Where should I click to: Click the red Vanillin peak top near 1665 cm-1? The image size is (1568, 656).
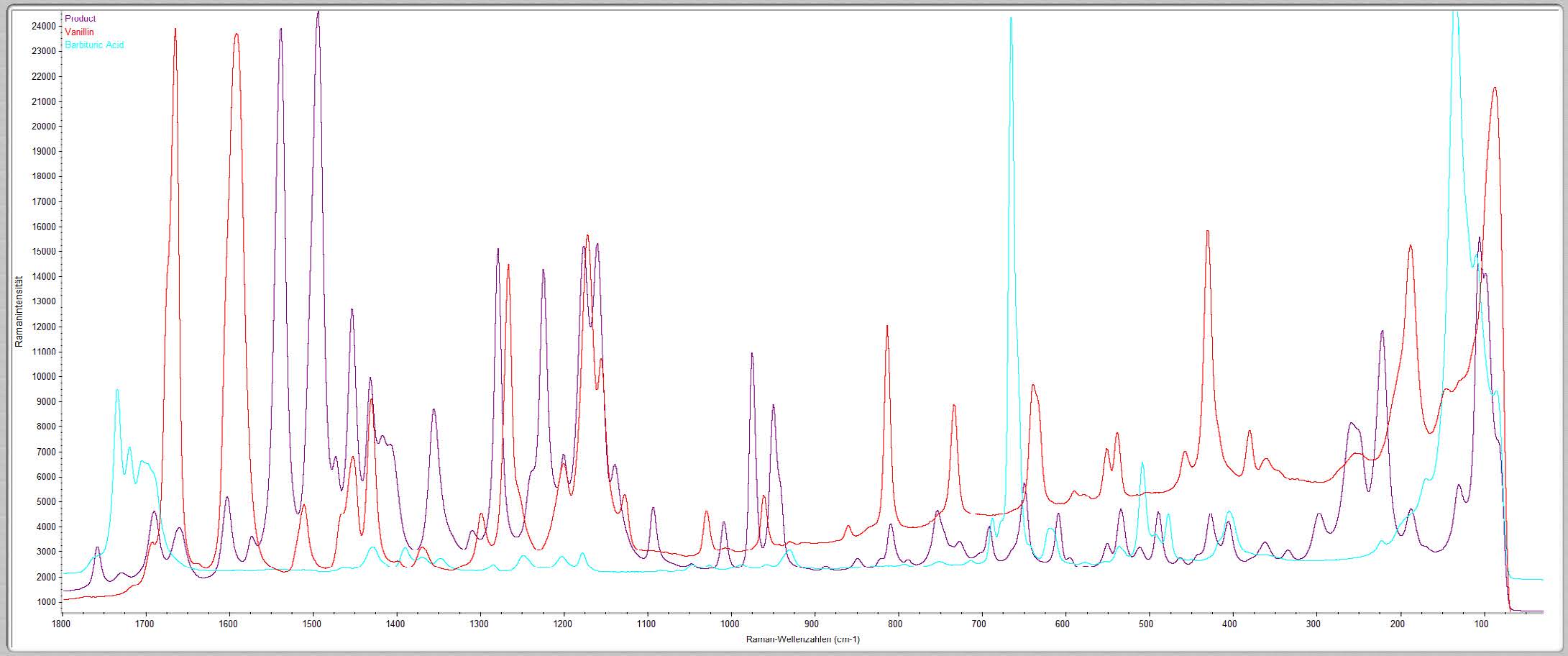175,29
